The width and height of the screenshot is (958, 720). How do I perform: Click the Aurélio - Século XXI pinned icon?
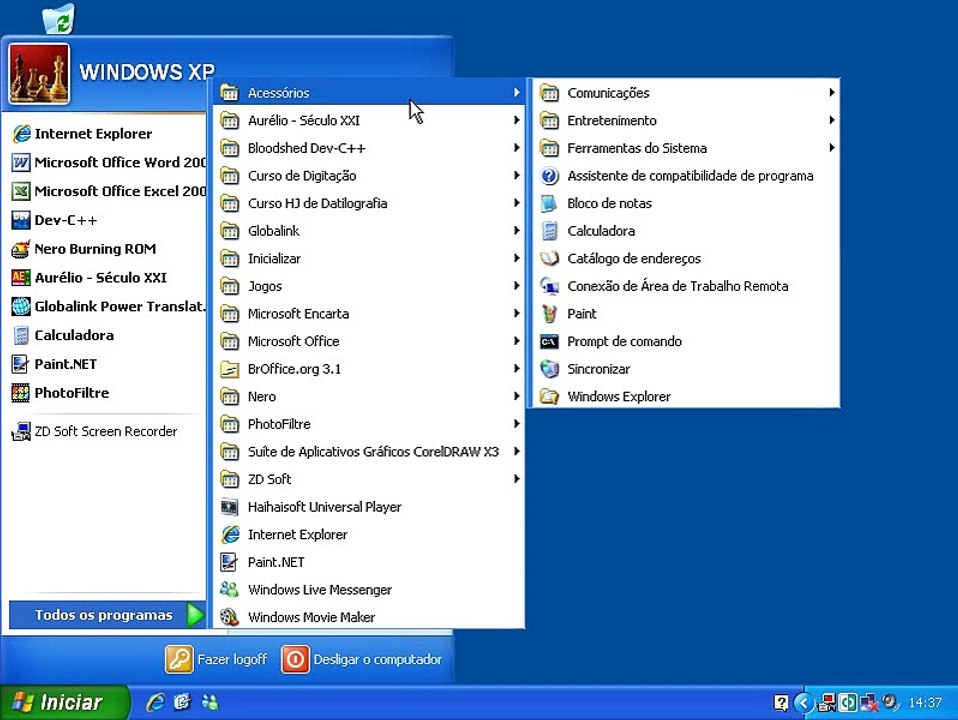tap(21, 277)
